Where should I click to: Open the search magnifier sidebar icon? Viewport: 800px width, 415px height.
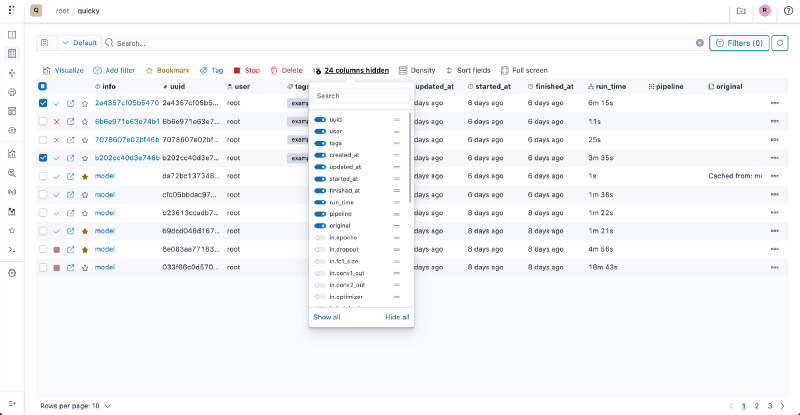click(x=12, y=173)
